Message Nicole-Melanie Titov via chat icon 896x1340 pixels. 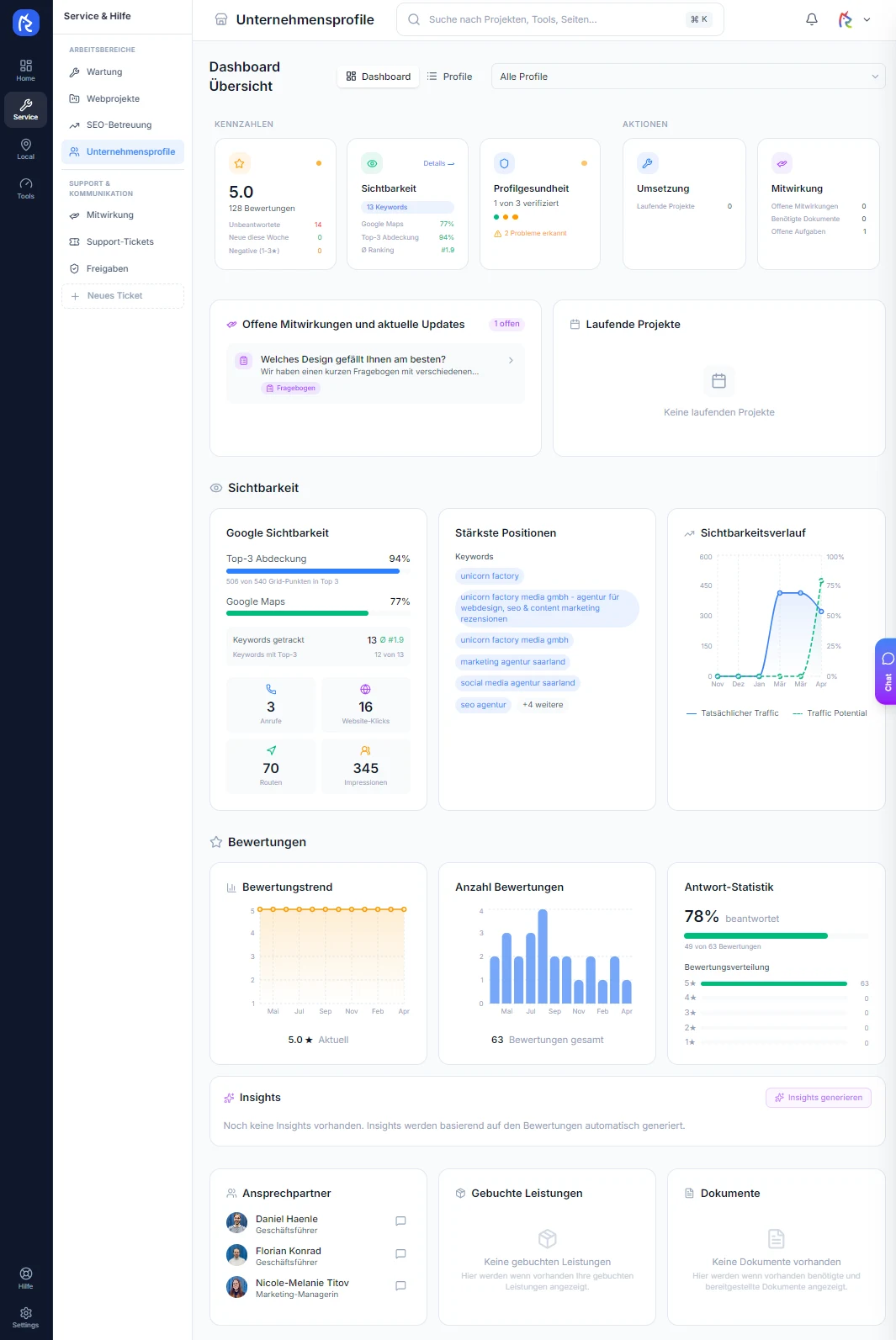click(400, 1286)
